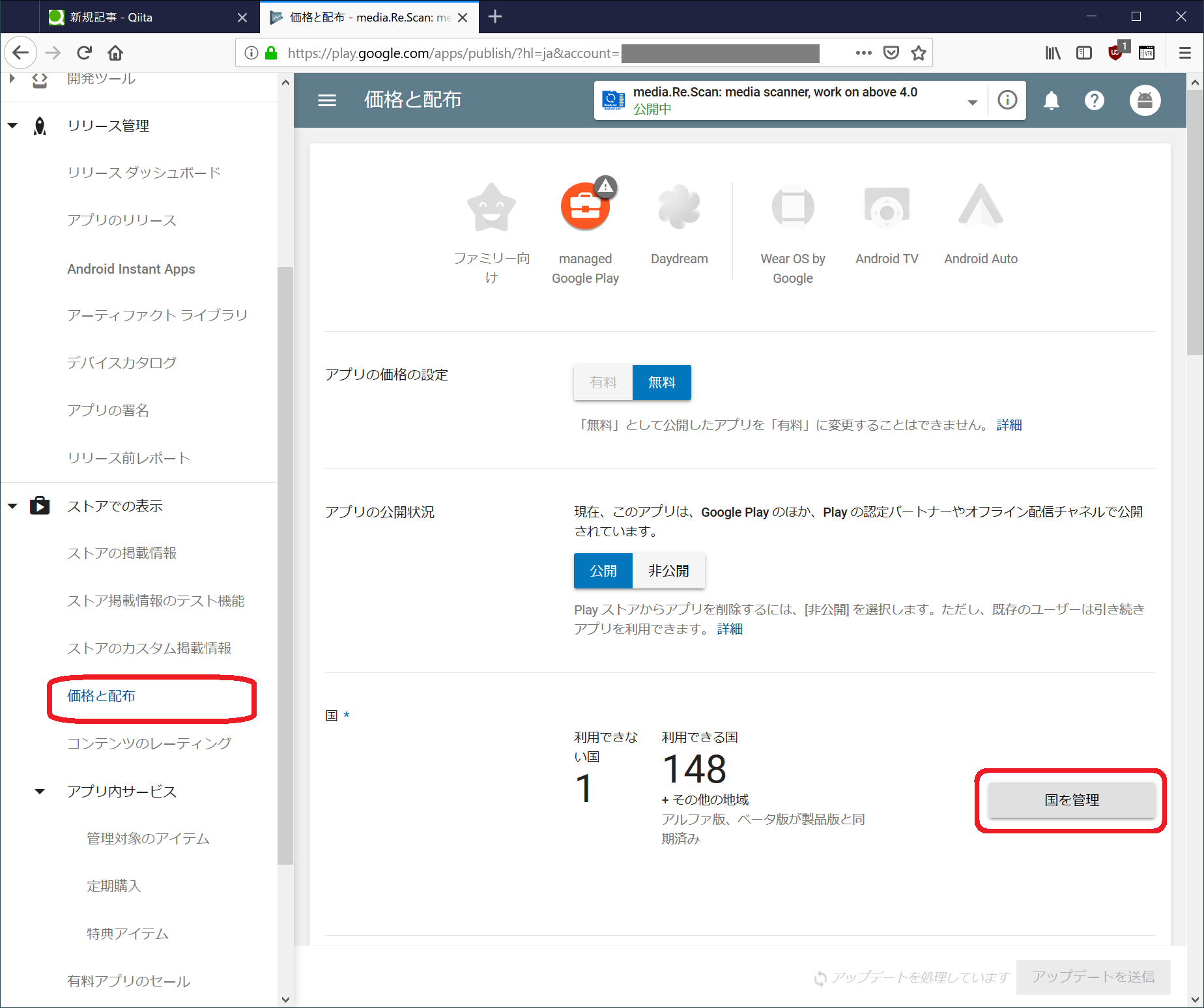Open the Play Console hamburger menu
The width and height of the screenshot is (1204, 1008).
pyautogui.click(x=327, y=100)
